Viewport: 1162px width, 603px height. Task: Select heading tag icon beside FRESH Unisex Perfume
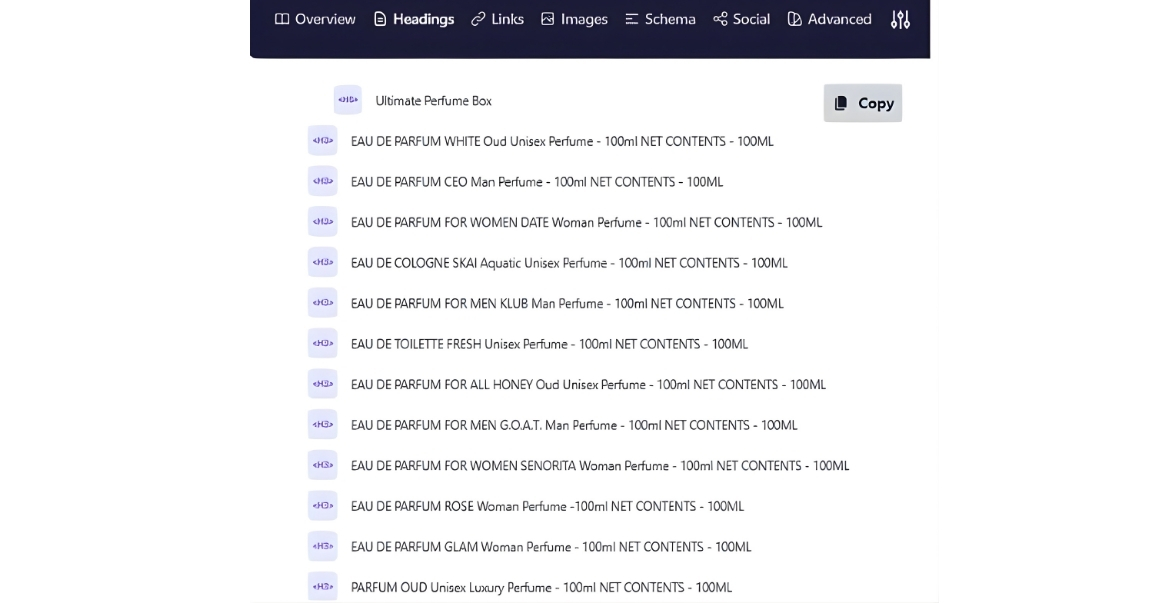tap(322, 344)
